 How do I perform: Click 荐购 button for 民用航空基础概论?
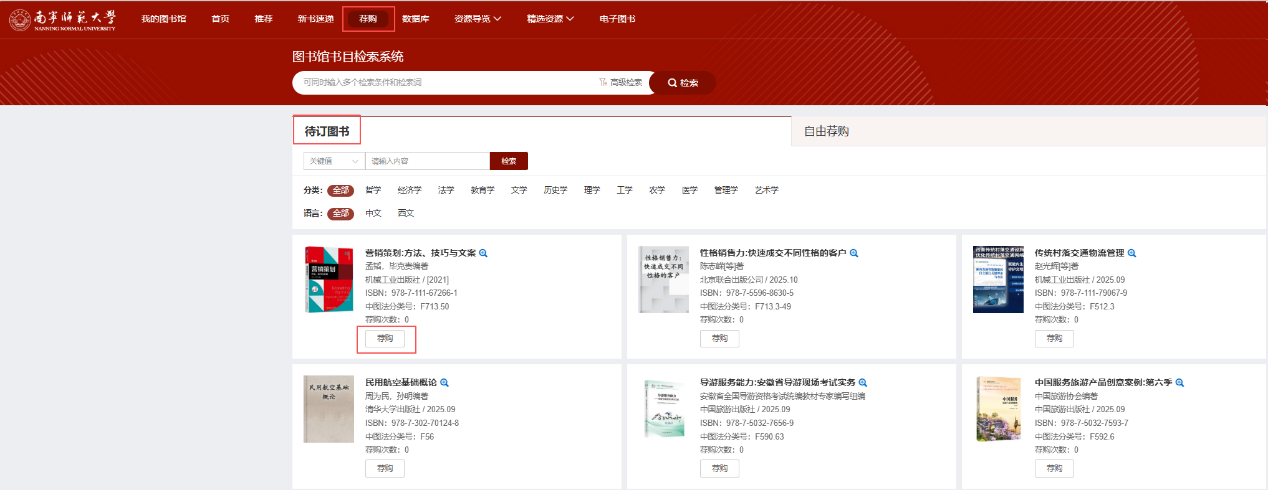385,468
